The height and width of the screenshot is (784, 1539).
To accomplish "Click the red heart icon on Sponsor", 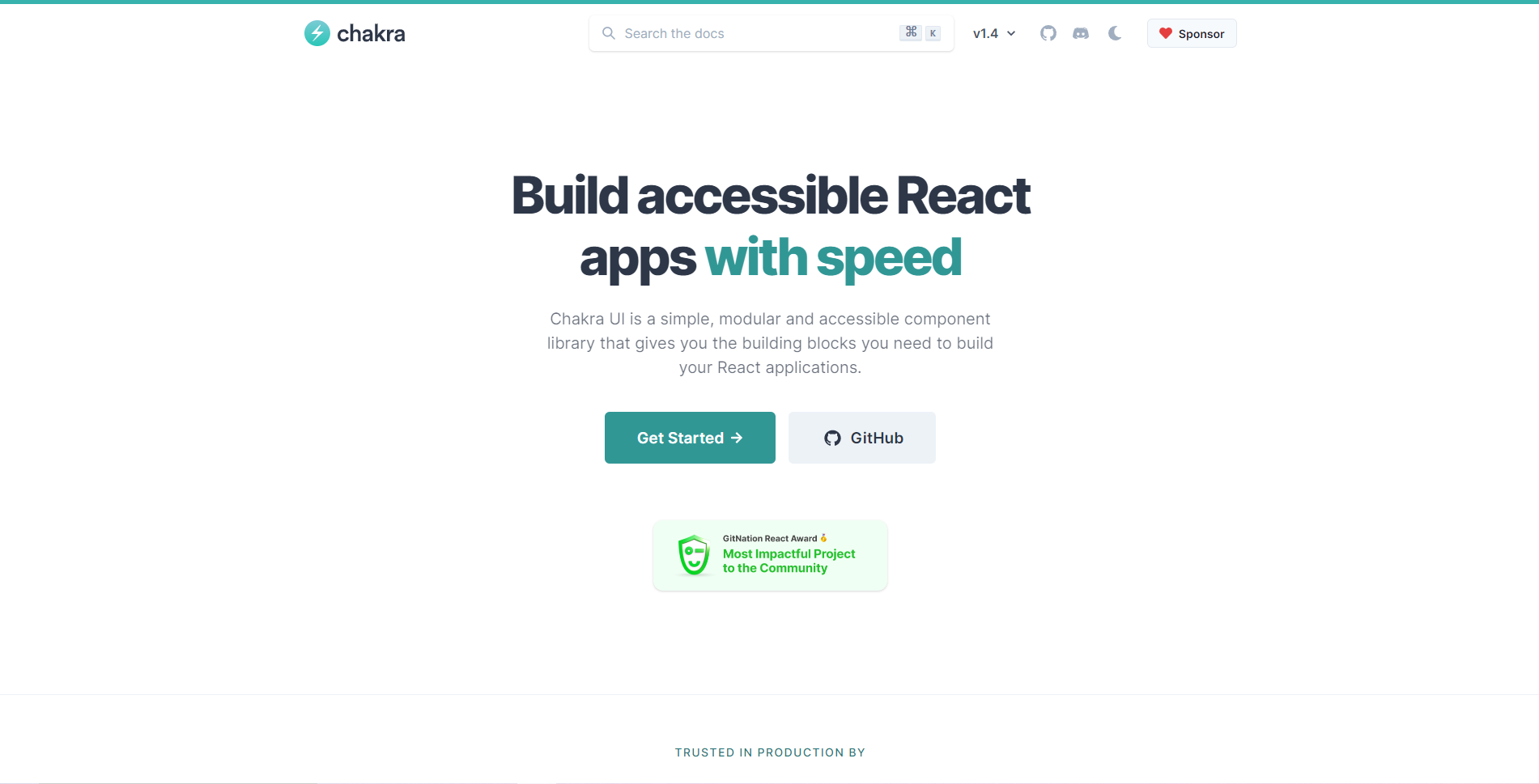I will (x=1166, y=33).
